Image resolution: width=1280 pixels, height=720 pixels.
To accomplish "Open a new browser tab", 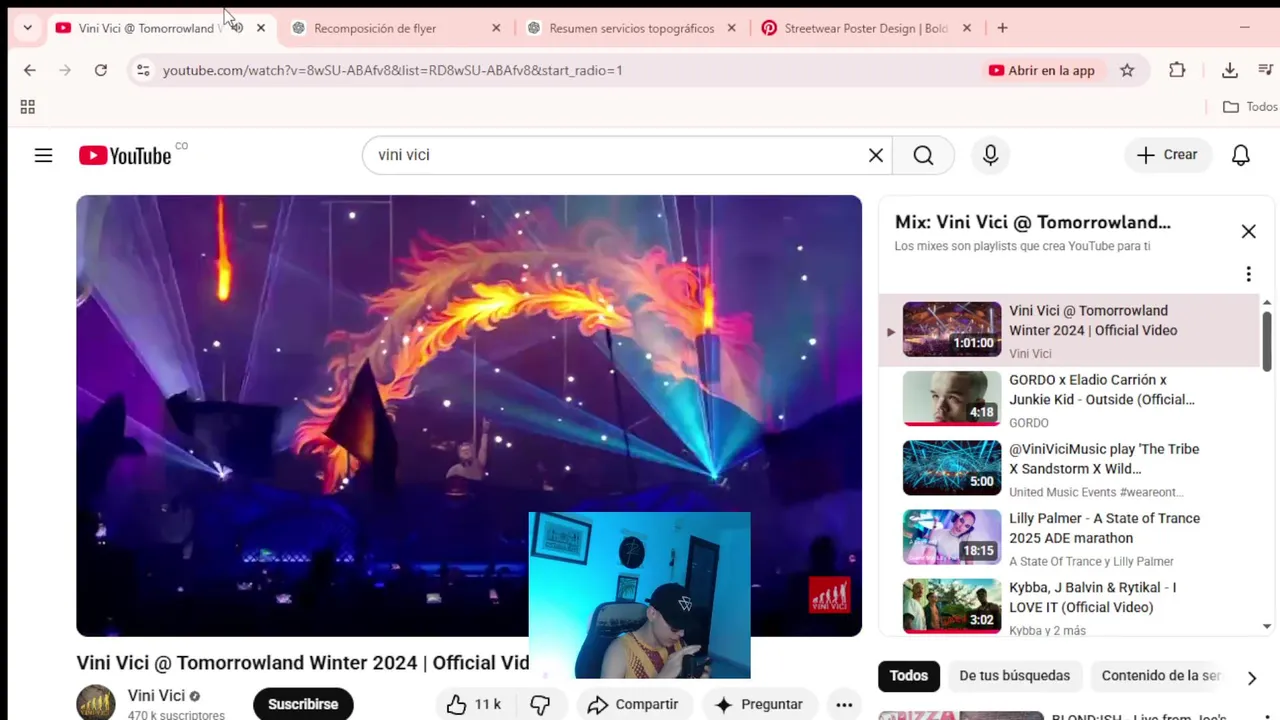I will tap(1002, 28).
